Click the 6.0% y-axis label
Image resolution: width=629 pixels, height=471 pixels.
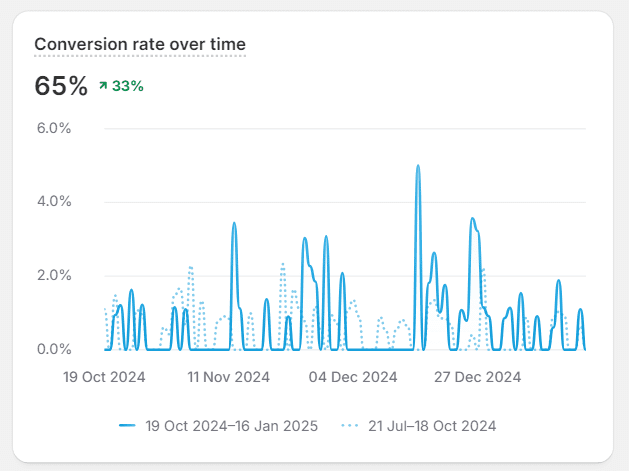(x=53, y=128)
